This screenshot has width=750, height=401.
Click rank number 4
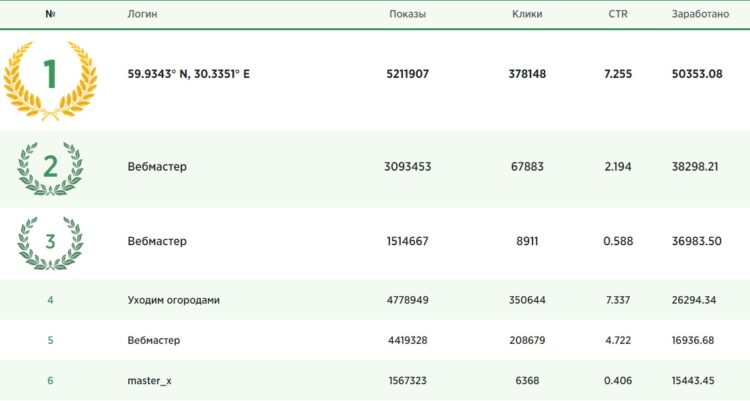coord(50,300)
